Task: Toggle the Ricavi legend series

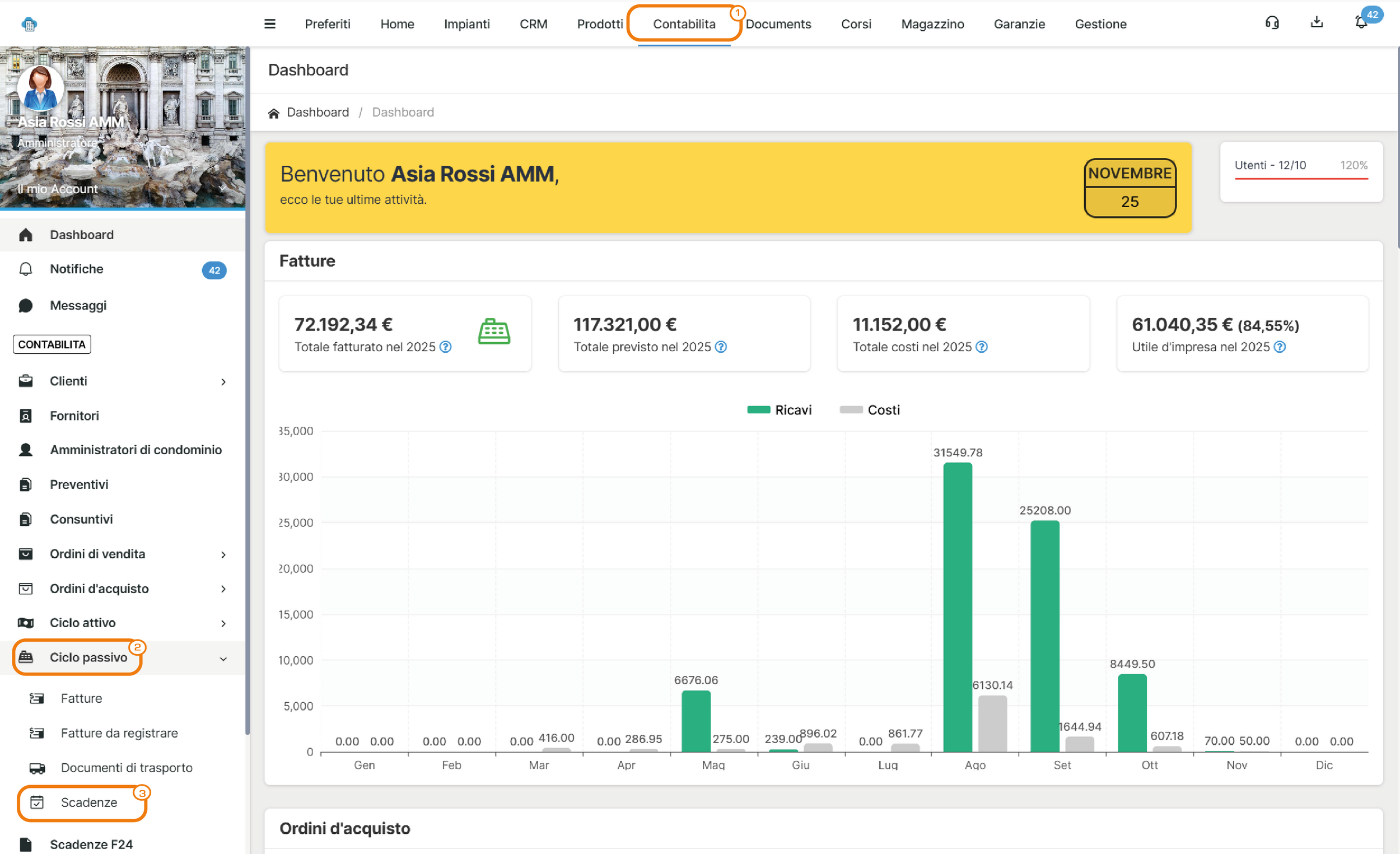Action: [780, 410]
